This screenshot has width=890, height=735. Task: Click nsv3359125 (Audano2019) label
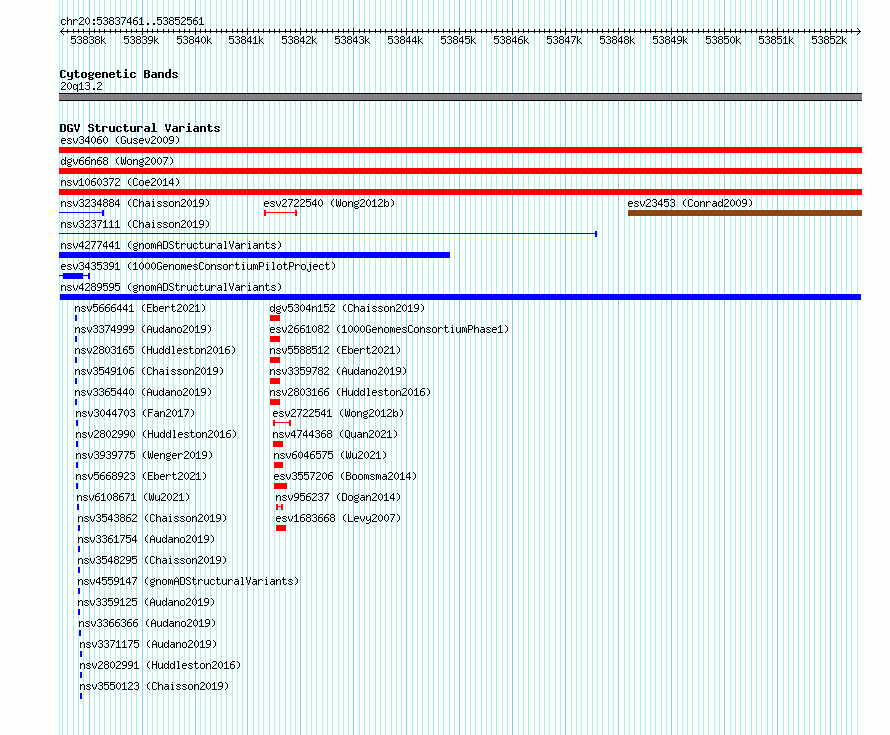tap(146, 602)
